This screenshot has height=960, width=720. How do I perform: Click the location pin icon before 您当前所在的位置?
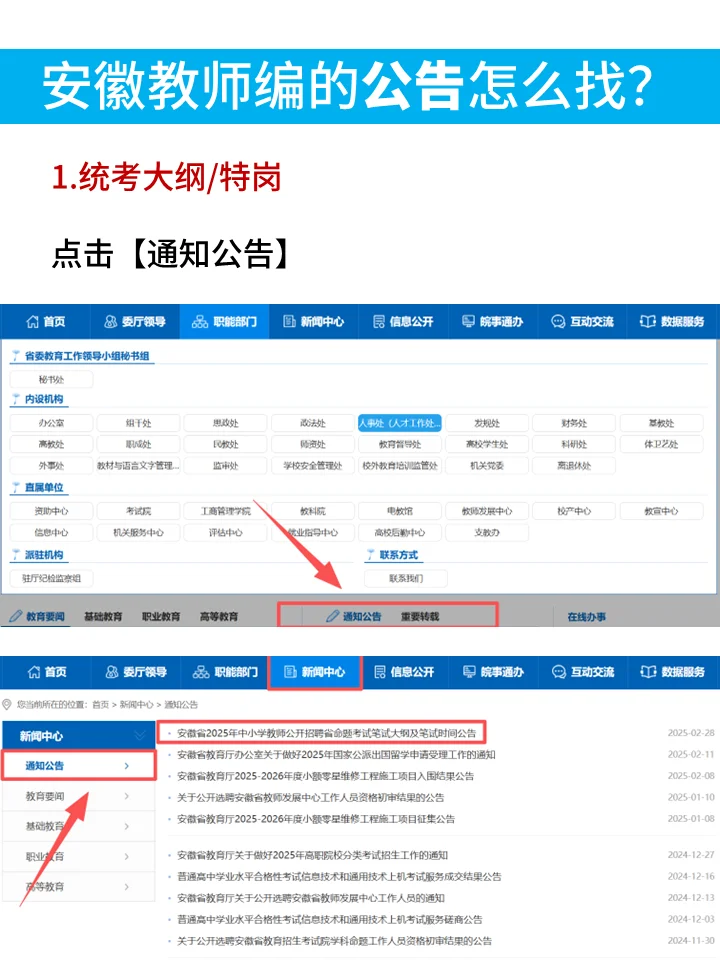tap(7, 705)
